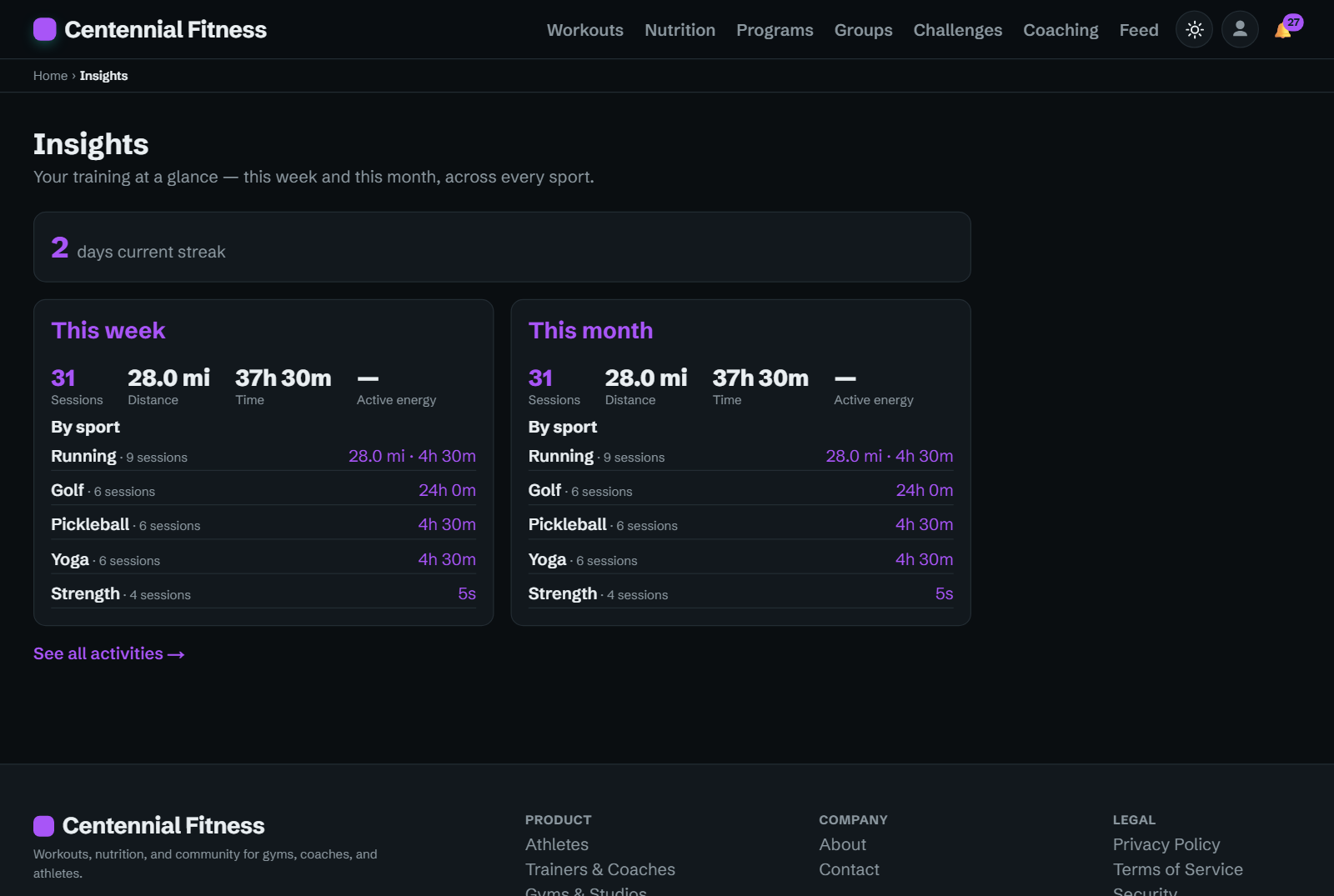
Task: Open the Workouts nav item
Action: click(x=585, y=30)
